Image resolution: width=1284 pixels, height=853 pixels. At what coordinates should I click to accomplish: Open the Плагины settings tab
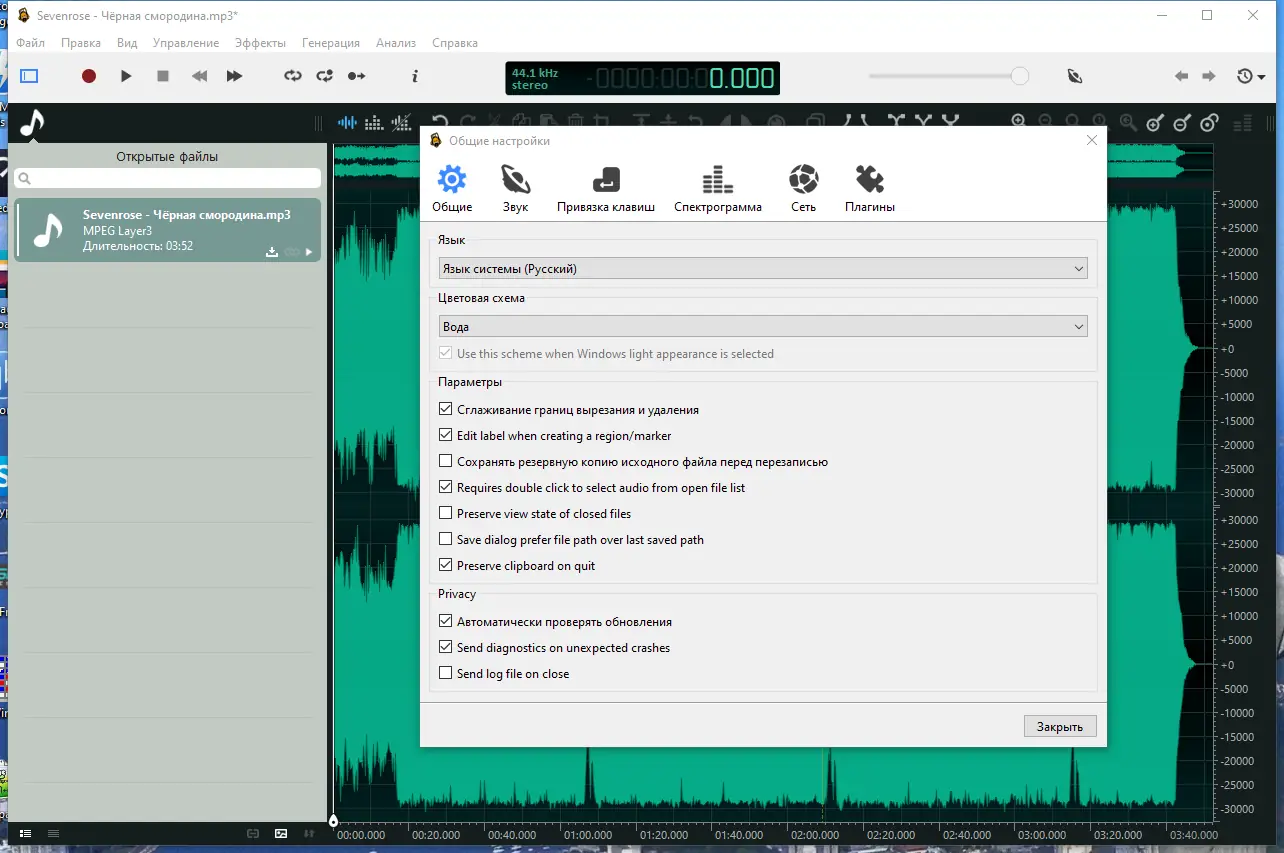tap(870, 189)
